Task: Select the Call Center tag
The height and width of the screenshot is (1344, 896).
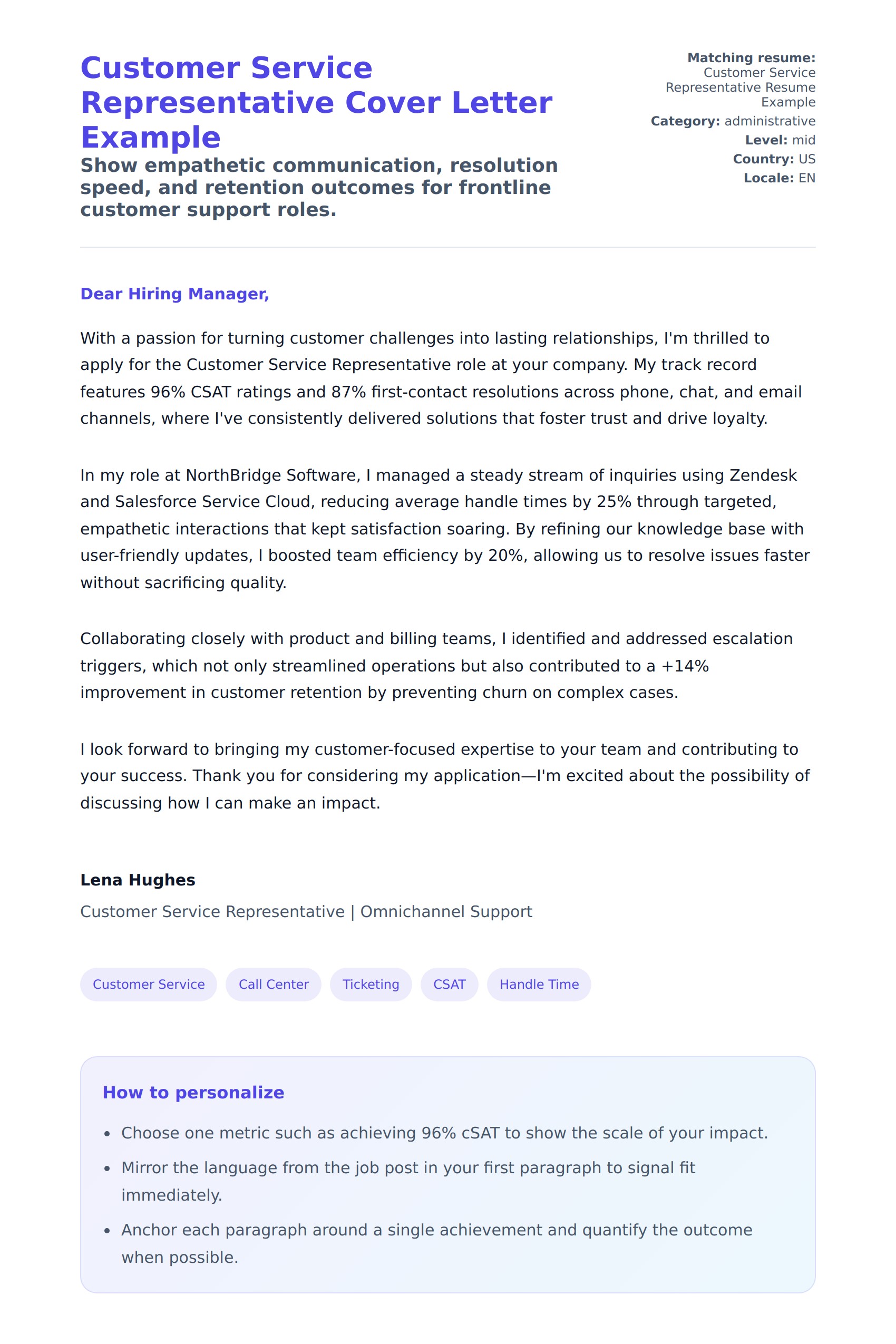Action: click(273, 984)
